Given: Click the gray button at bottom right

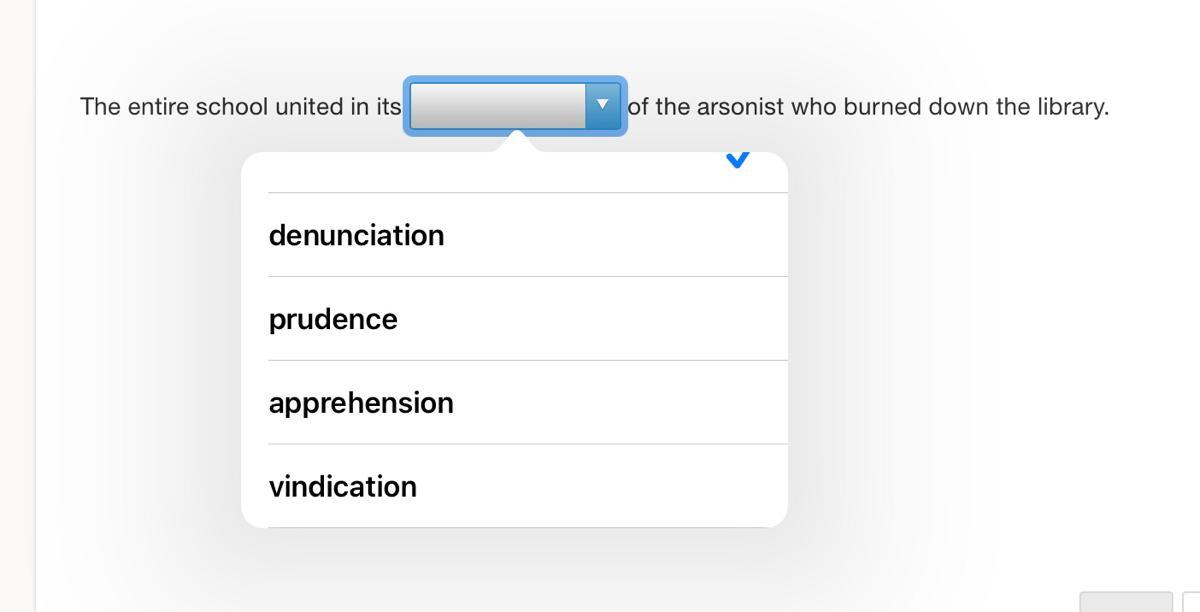Looking at the screenshot, I should 1125,602.
